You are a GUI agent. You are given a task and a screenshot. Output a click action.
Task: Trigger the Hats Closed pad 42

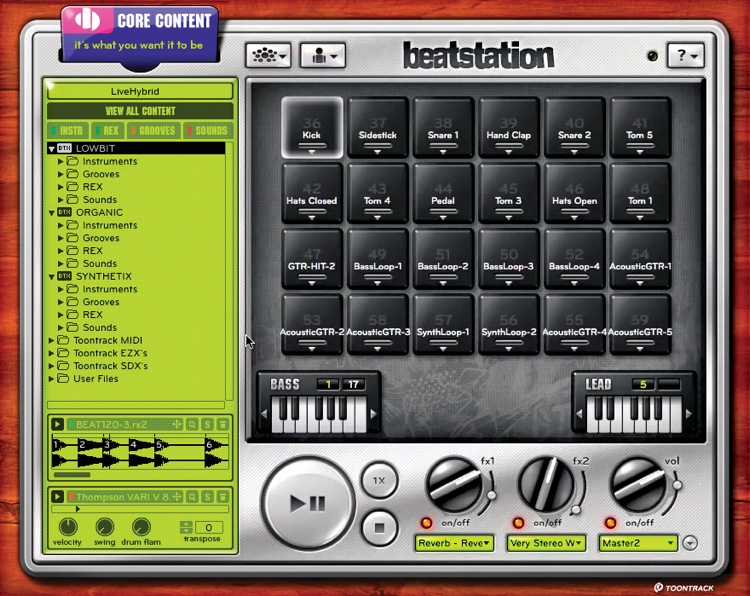point(312,193)
